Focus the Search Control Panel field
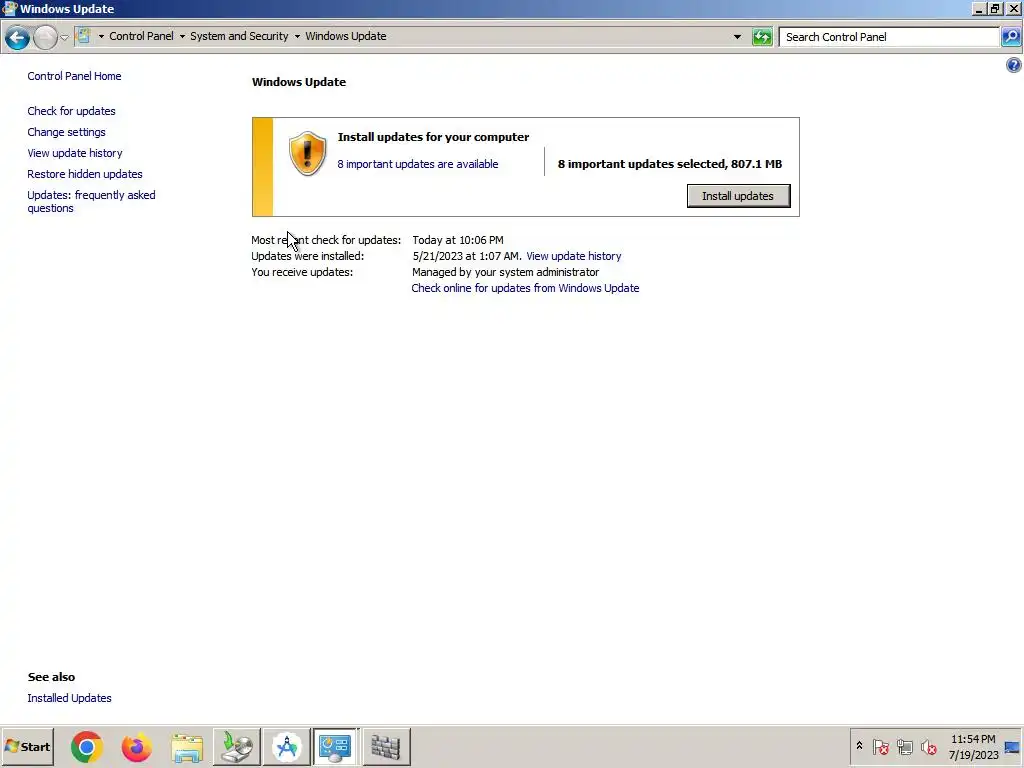1024x768 pixels. 889,37
